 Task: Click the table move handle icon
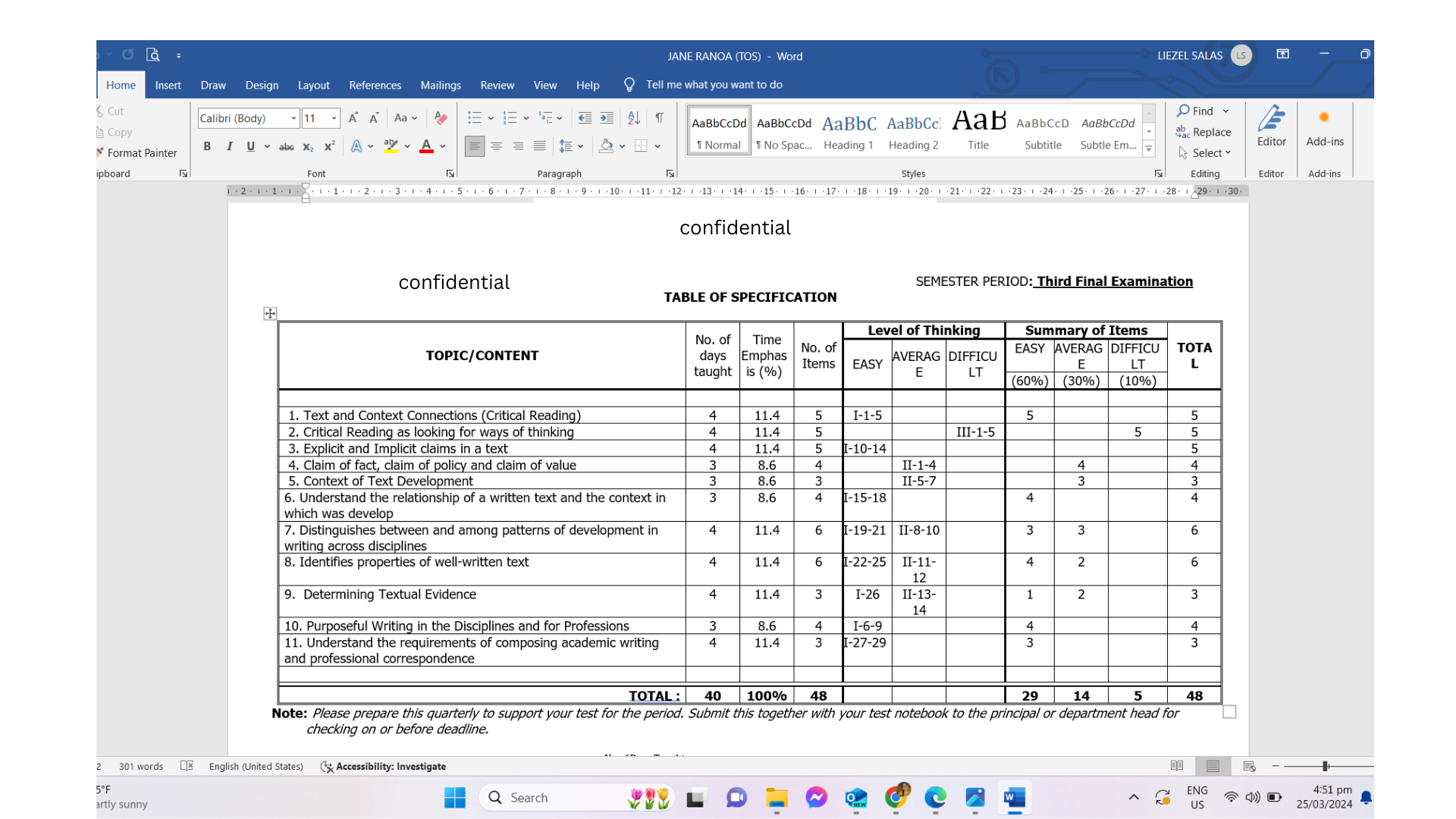270,313
